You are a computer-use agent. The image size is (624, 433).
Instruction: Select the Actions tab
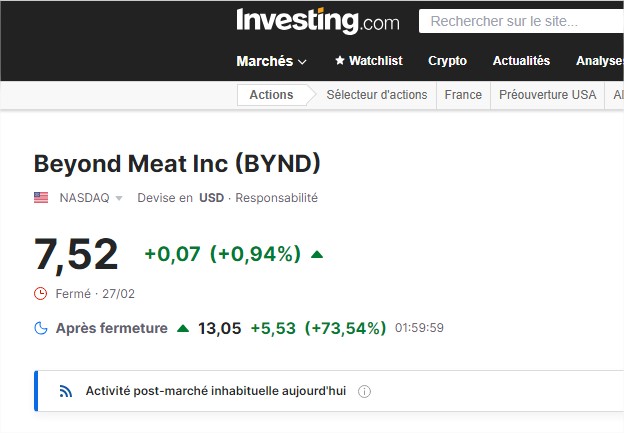click(x=271, y=95)
